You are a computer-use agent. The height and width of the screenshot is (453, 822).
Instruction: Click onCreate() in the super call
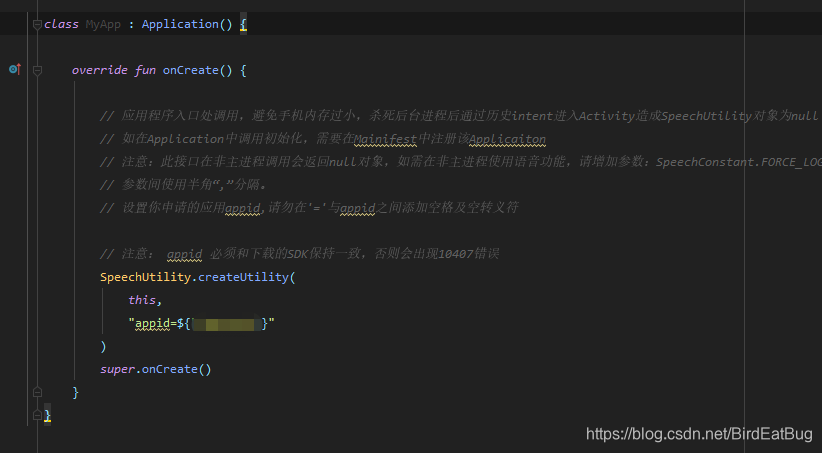pyautogui.click(x=177, y=369)
